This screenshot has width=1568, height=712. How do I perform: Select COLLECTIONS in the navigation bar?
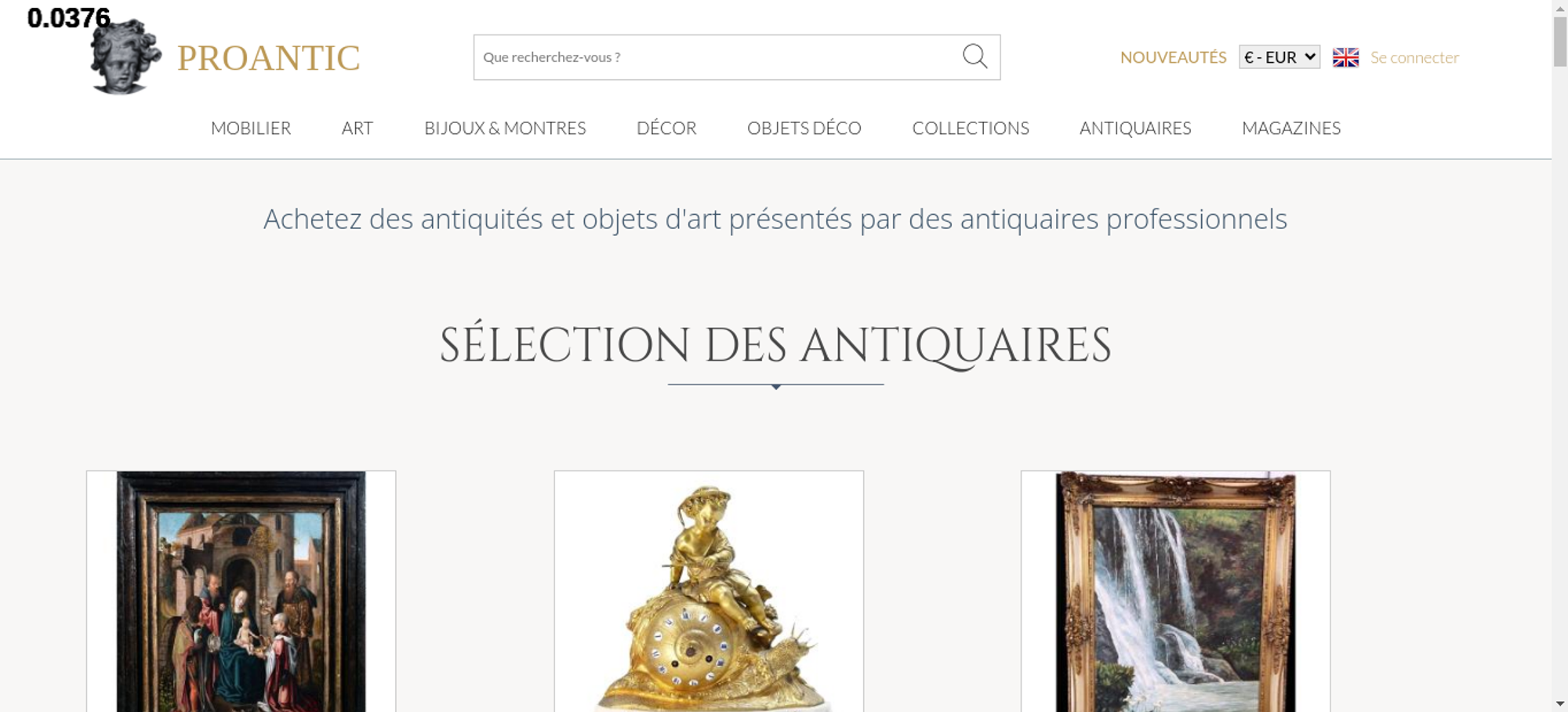tap(971, 128)
